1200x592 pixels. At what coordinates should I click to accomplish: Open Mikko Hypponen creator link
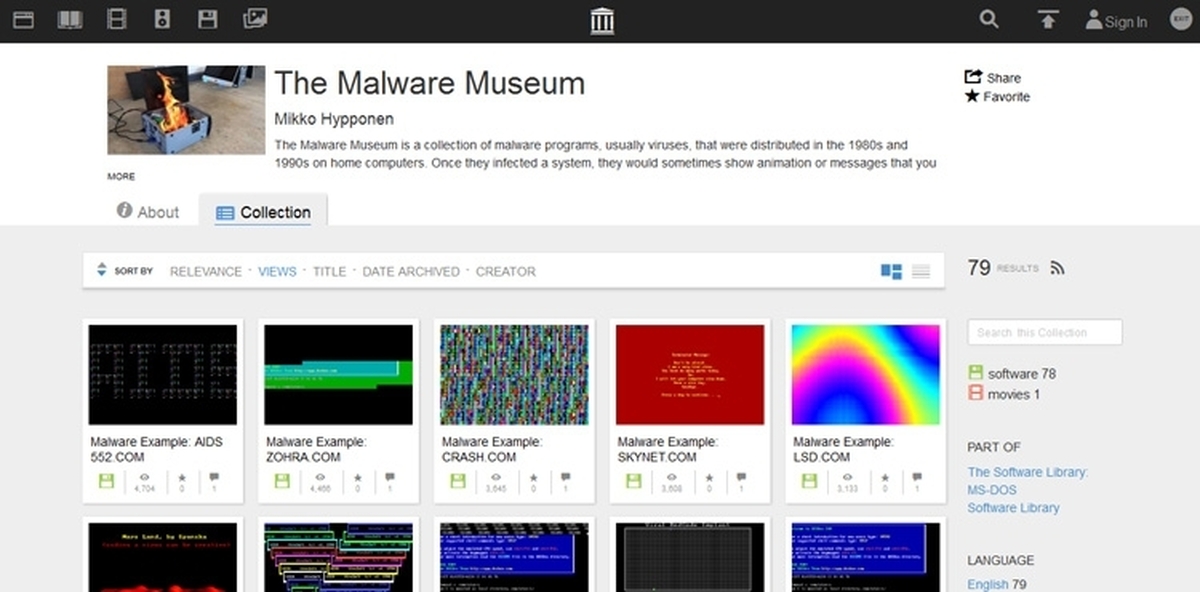(334, 119)
